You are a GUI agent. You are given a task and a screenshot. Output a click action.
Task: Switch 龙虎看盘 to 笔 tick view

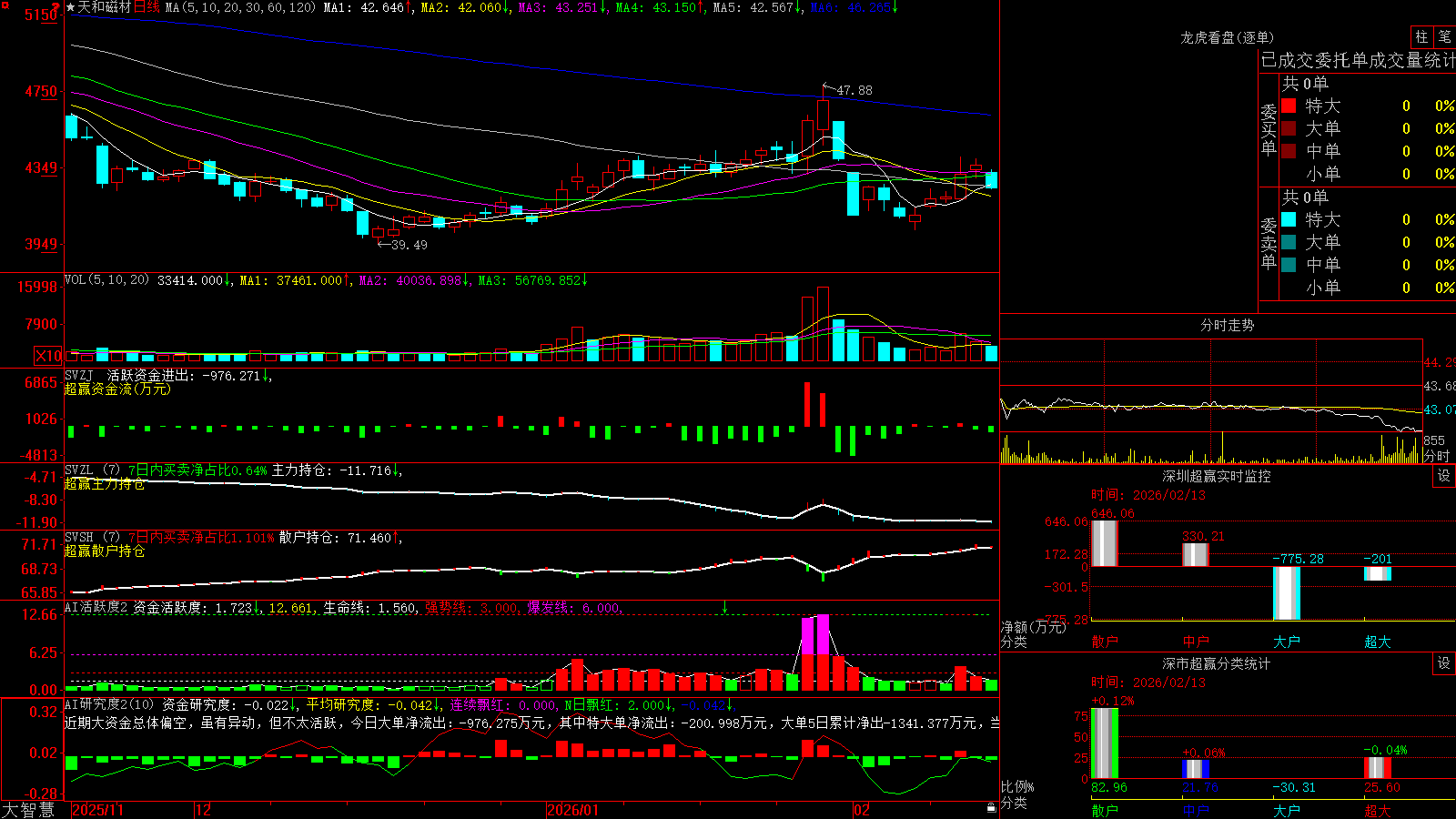pos(1444,36)
